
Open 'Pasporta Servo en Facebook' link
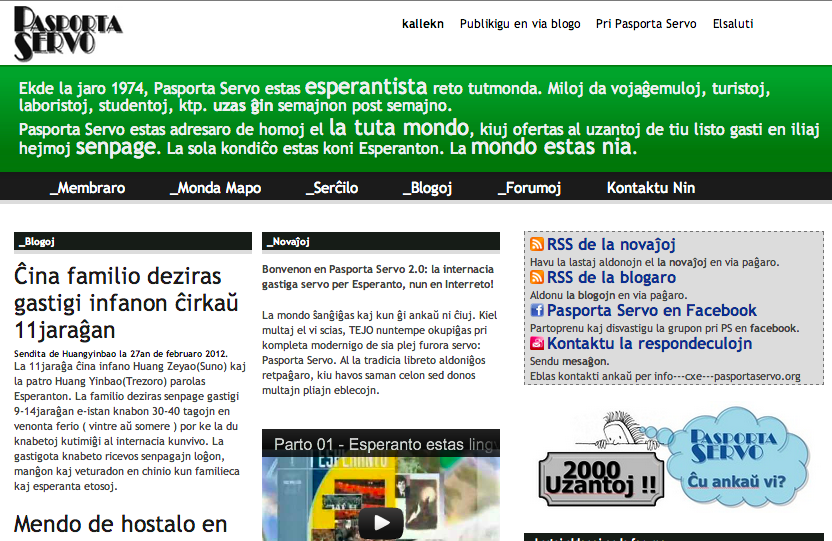coord(652,310)
